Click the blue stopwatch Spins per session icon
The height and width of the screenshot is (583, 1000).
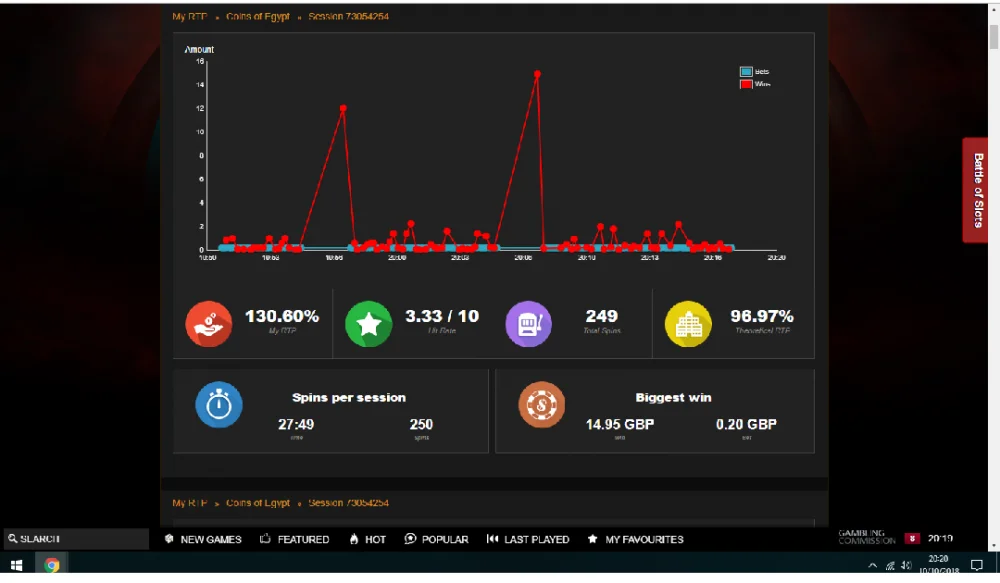(219, 404)
